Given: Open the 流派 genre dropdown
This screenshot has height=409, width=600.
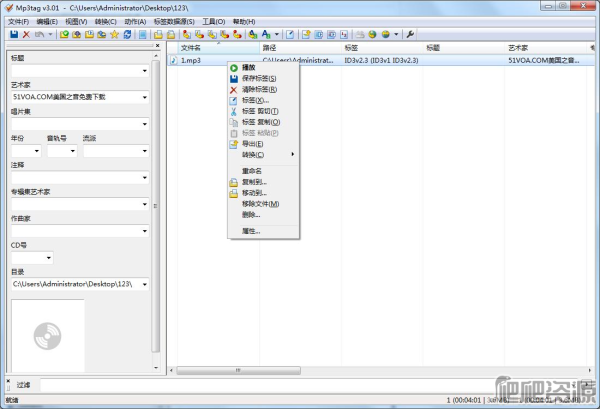Looking at the screenshot, I should [145, 151].
